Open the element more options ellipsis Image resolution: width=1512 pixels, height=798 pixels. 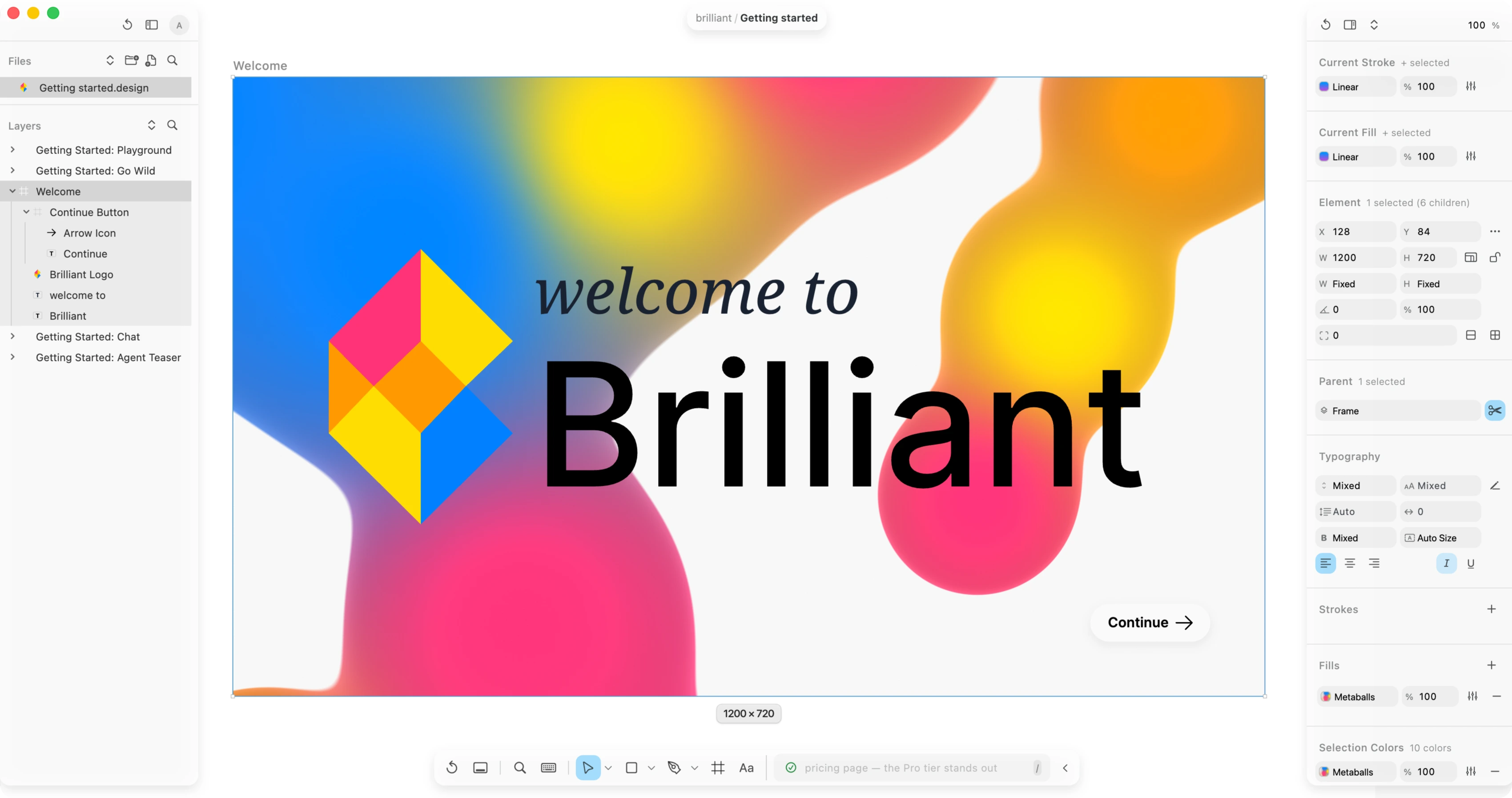(1495, 231)
